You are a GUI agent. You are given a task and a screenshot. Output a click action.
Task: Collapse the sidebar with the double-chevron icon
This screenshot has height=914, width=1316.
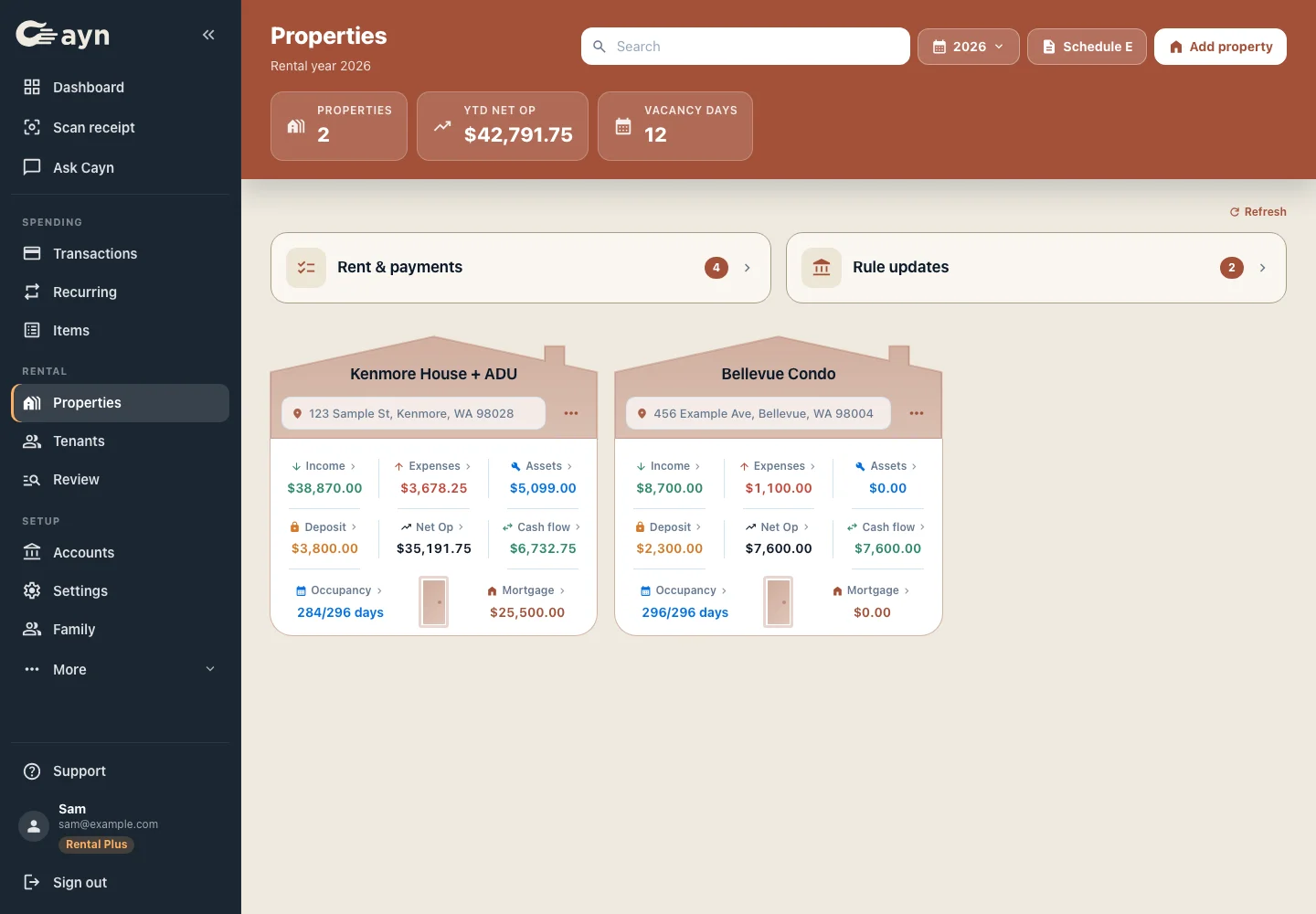pyautogui.click(x=208, y=35)
